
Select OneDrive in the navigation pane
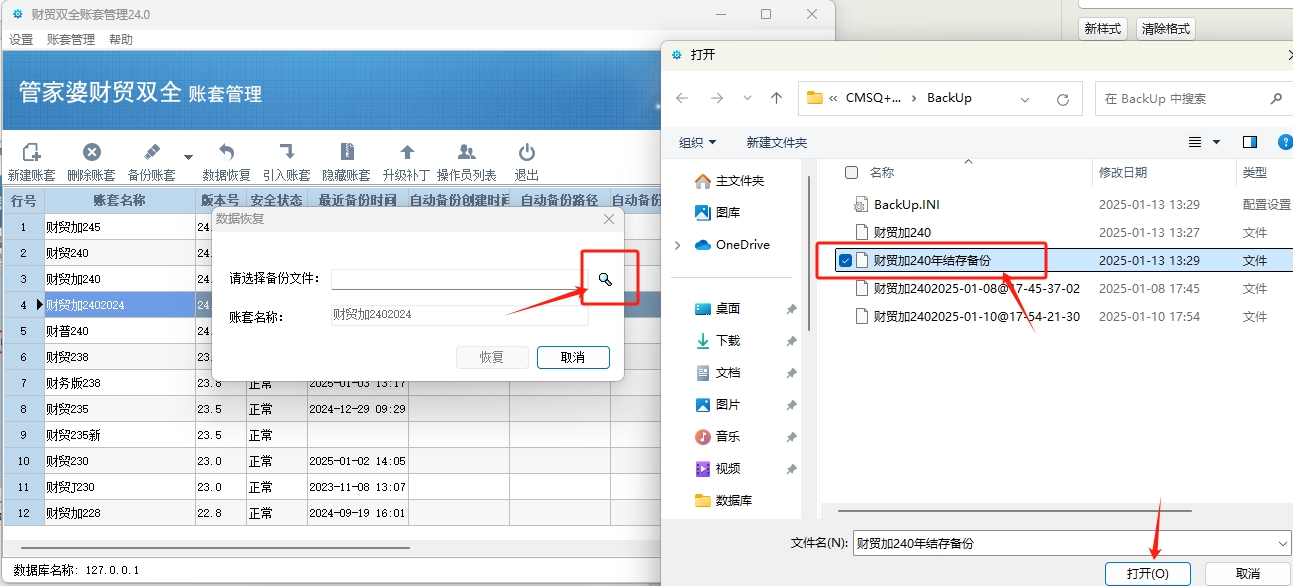pos(732,245)
